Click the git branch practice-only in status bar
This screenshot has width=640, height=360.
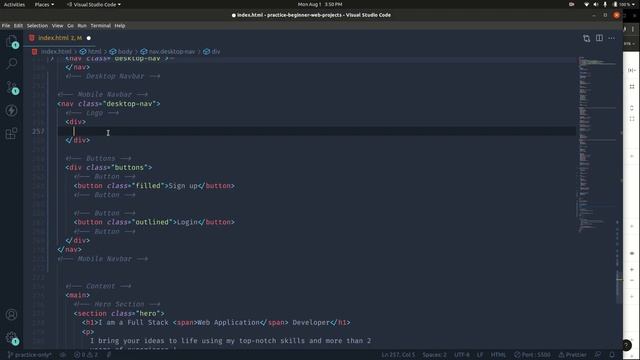[29, 355]
